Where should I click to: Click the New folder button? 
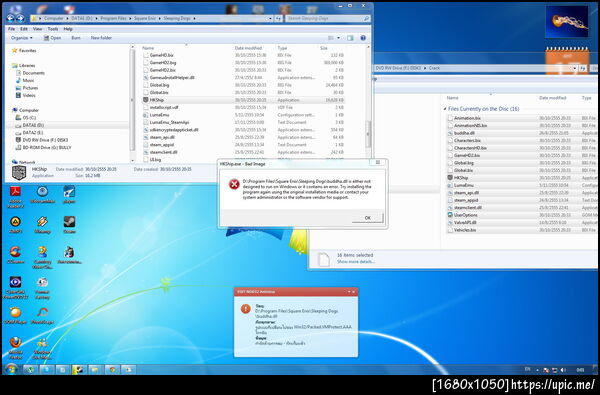101,38
